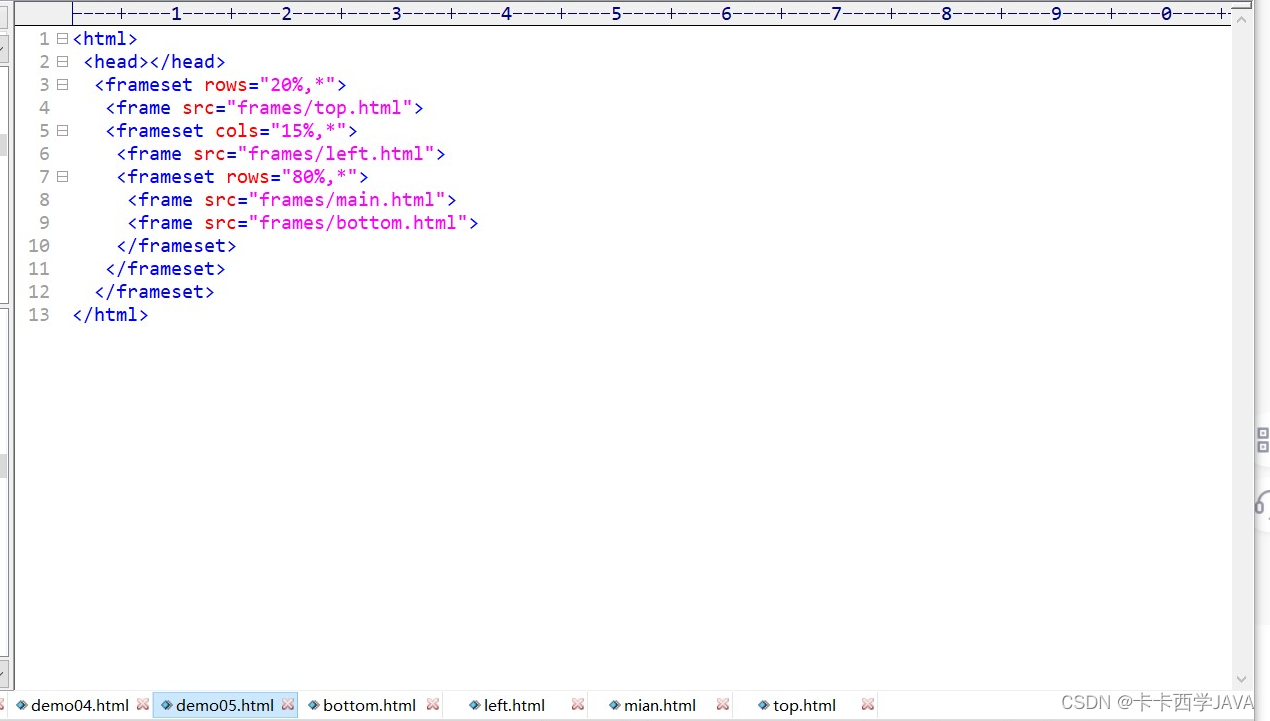Click the CSDN @卡卡西学JAVA watermark link
This screenshot has width=1270, height=721.
coord(1155,702)
